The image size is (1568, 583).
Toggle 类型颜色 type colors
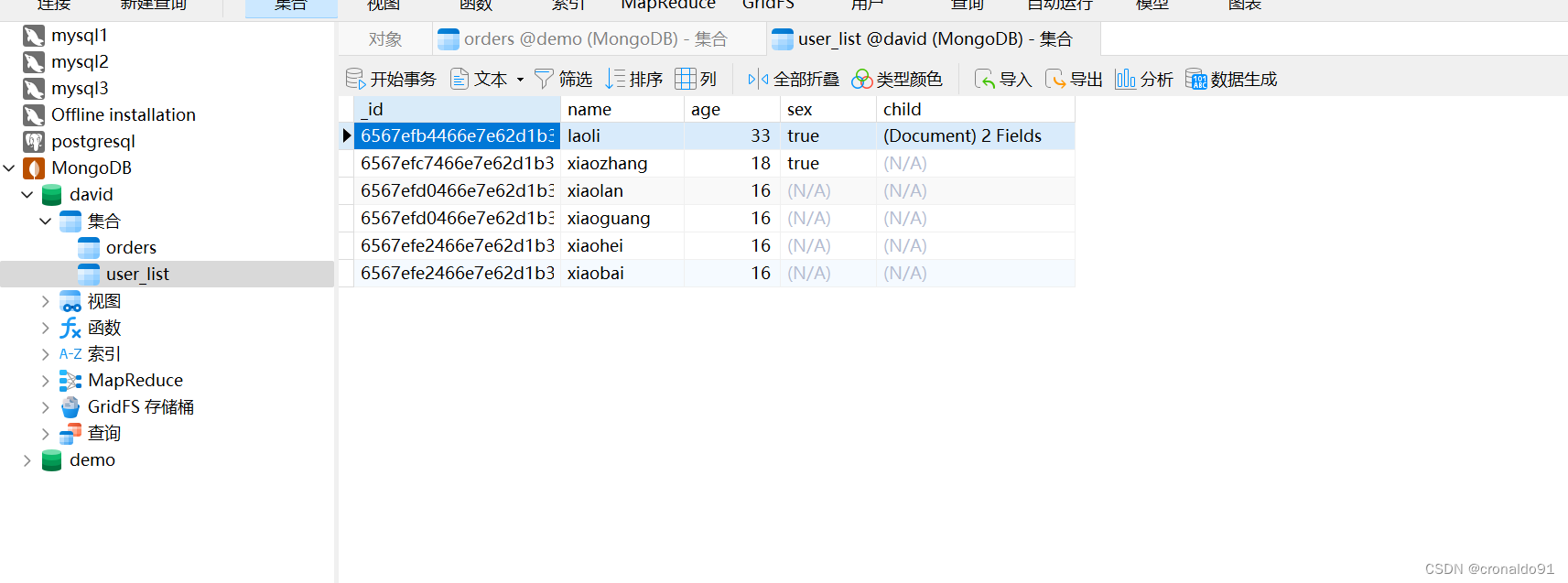point(897,80)
